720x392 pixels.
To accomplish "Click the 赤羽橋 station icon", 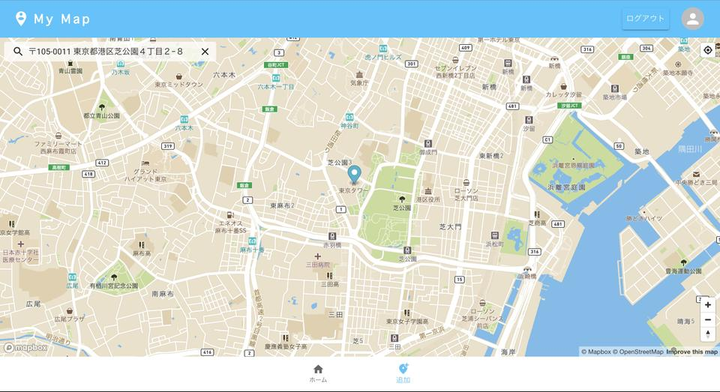I will [x=332, y=236].
